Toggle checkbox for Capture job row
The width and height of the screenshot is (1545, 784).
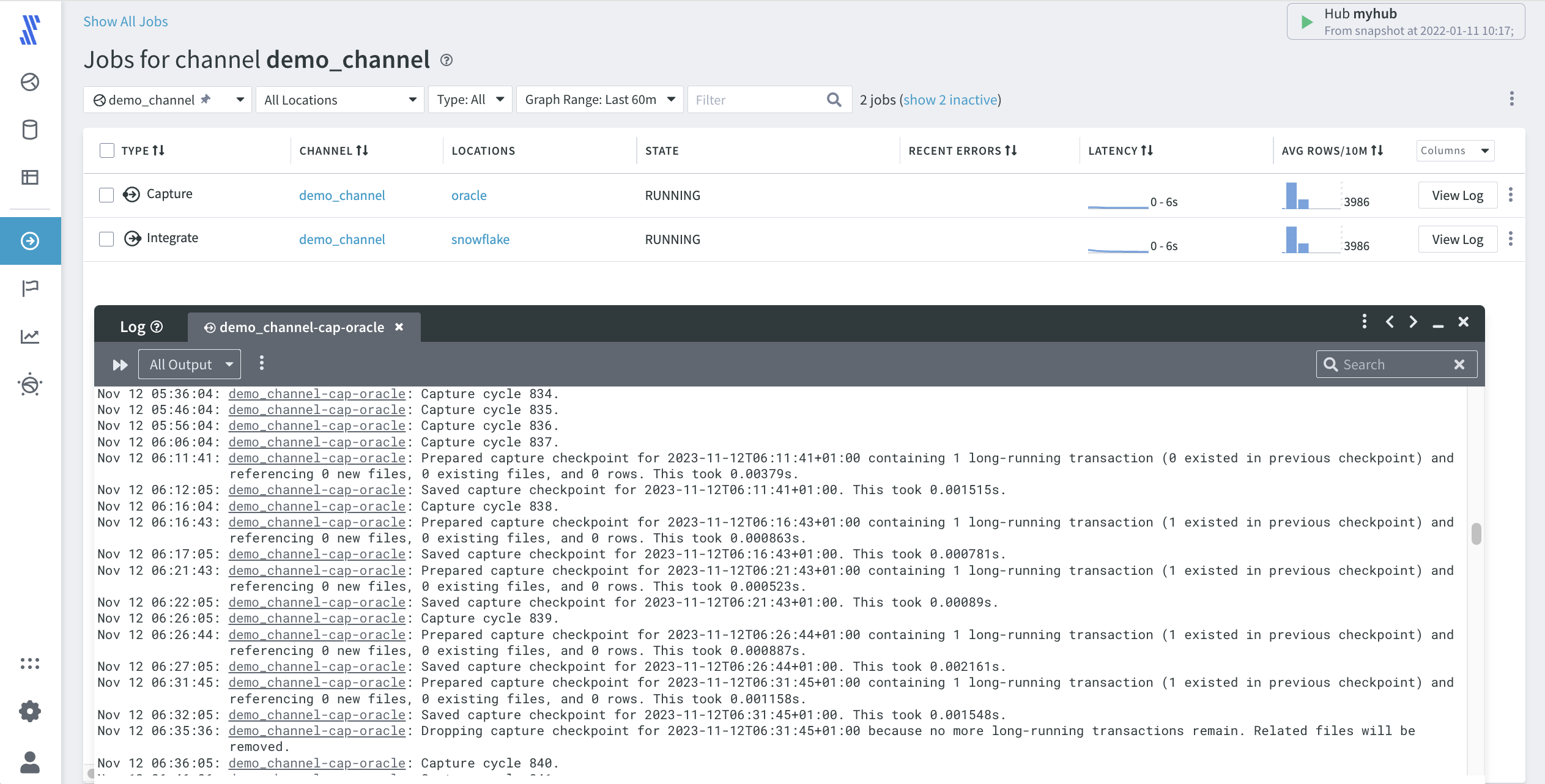click(x=106, y=195)
